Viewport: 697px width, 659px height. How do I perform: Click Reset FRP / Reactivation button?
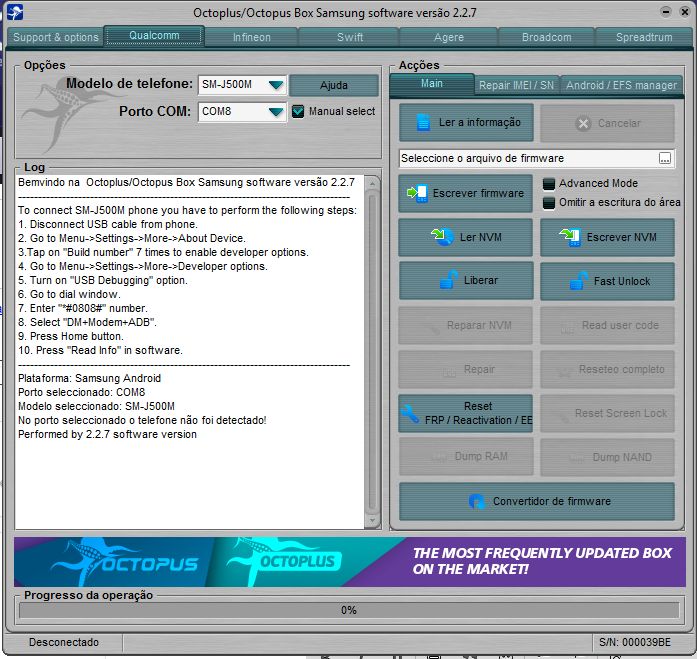tap(465, 413)
